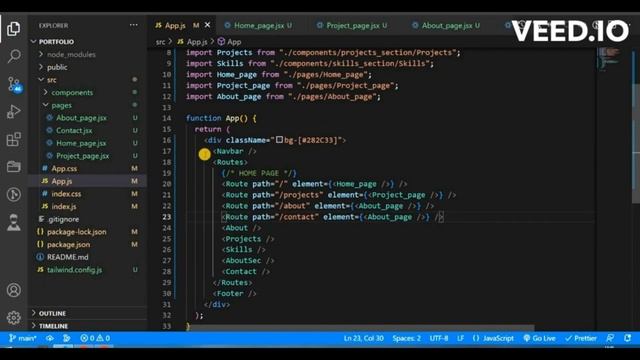Click the Ln 23, Col 30 indicator

[363, 338]
